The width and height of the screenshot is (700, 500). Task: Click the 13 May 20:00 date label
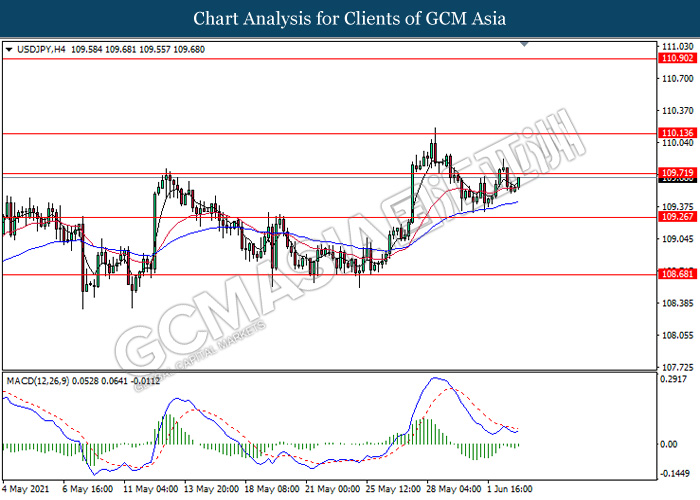(x=212, y=489)
